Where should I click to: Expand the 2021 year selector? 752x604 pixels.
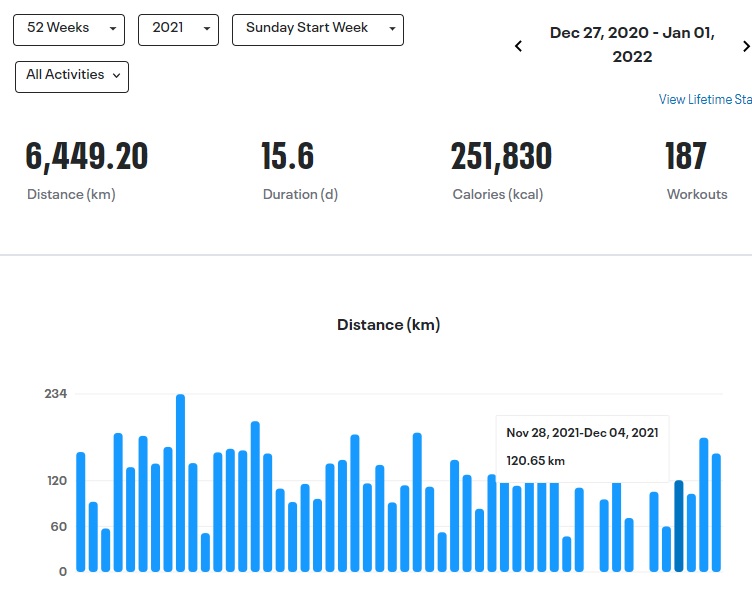[178, 30]
